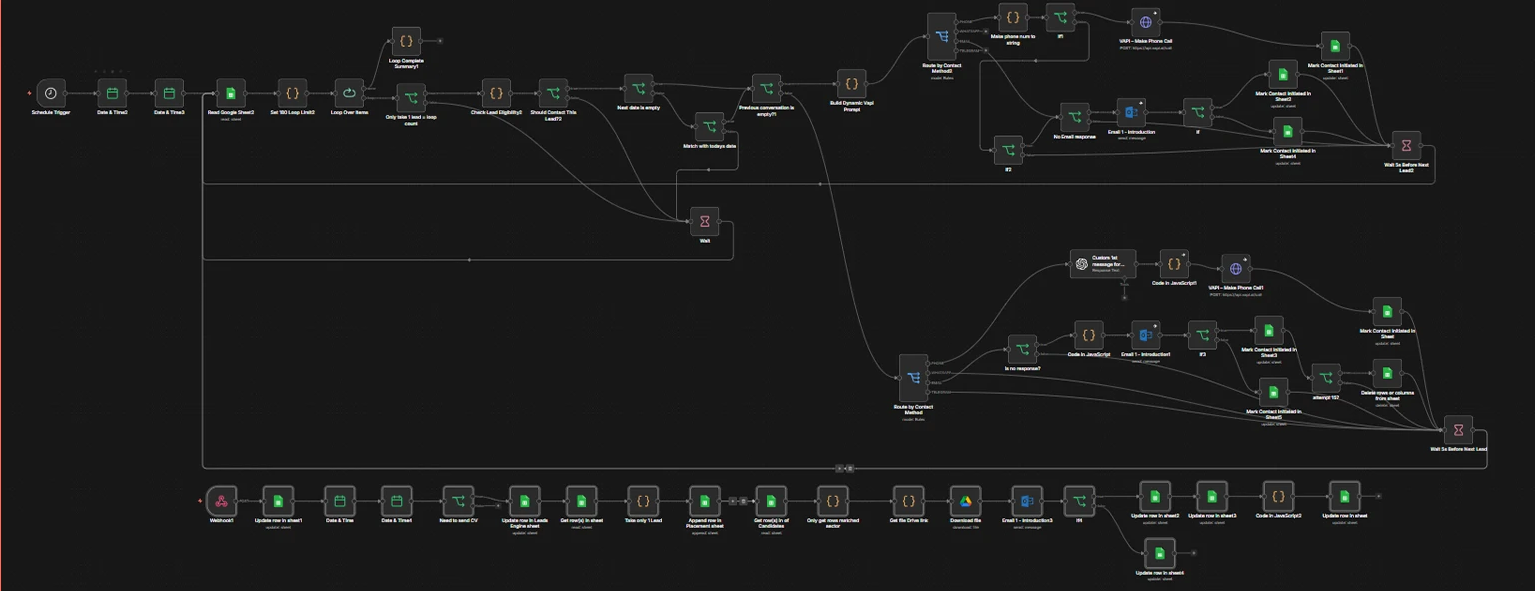Select the lower 'Route by Contact Method' switch node
The height and width of the screenshot is (591, 1535).
coord(914,378)
